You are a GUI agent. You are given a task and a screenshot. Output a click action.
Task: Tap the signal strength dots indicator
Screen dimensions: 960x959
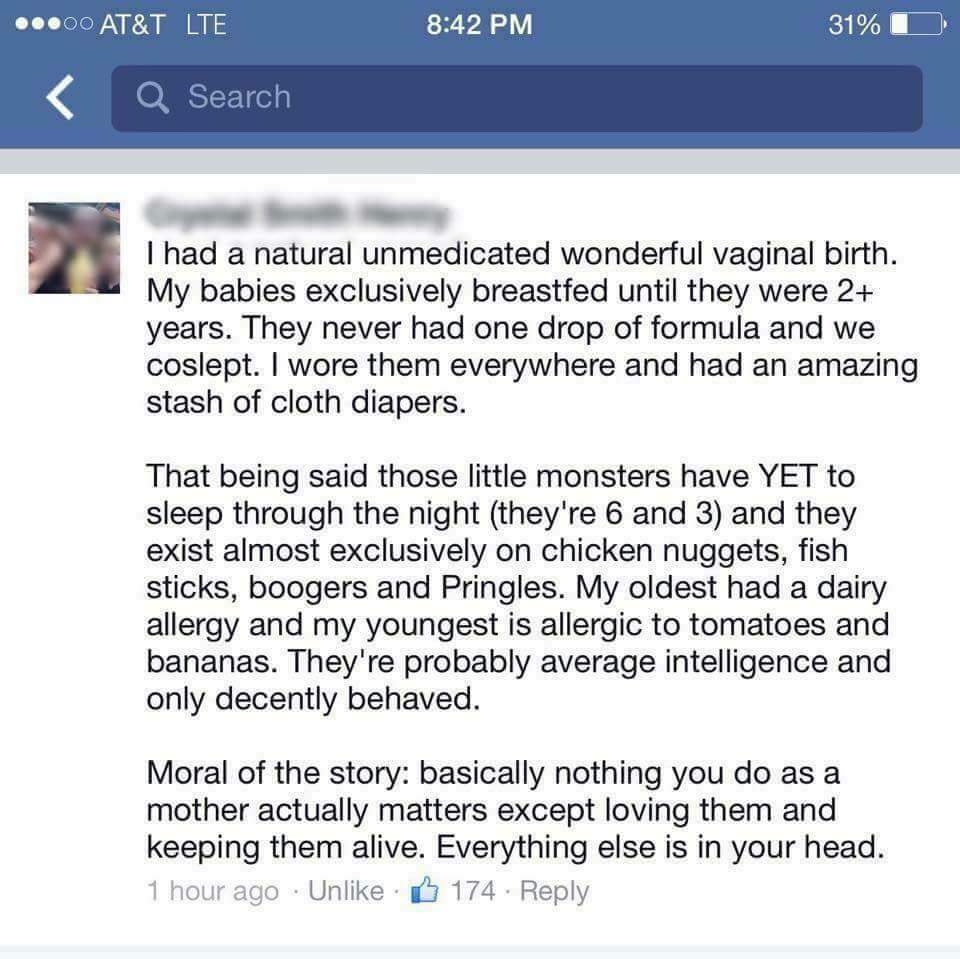pos(54,24)
